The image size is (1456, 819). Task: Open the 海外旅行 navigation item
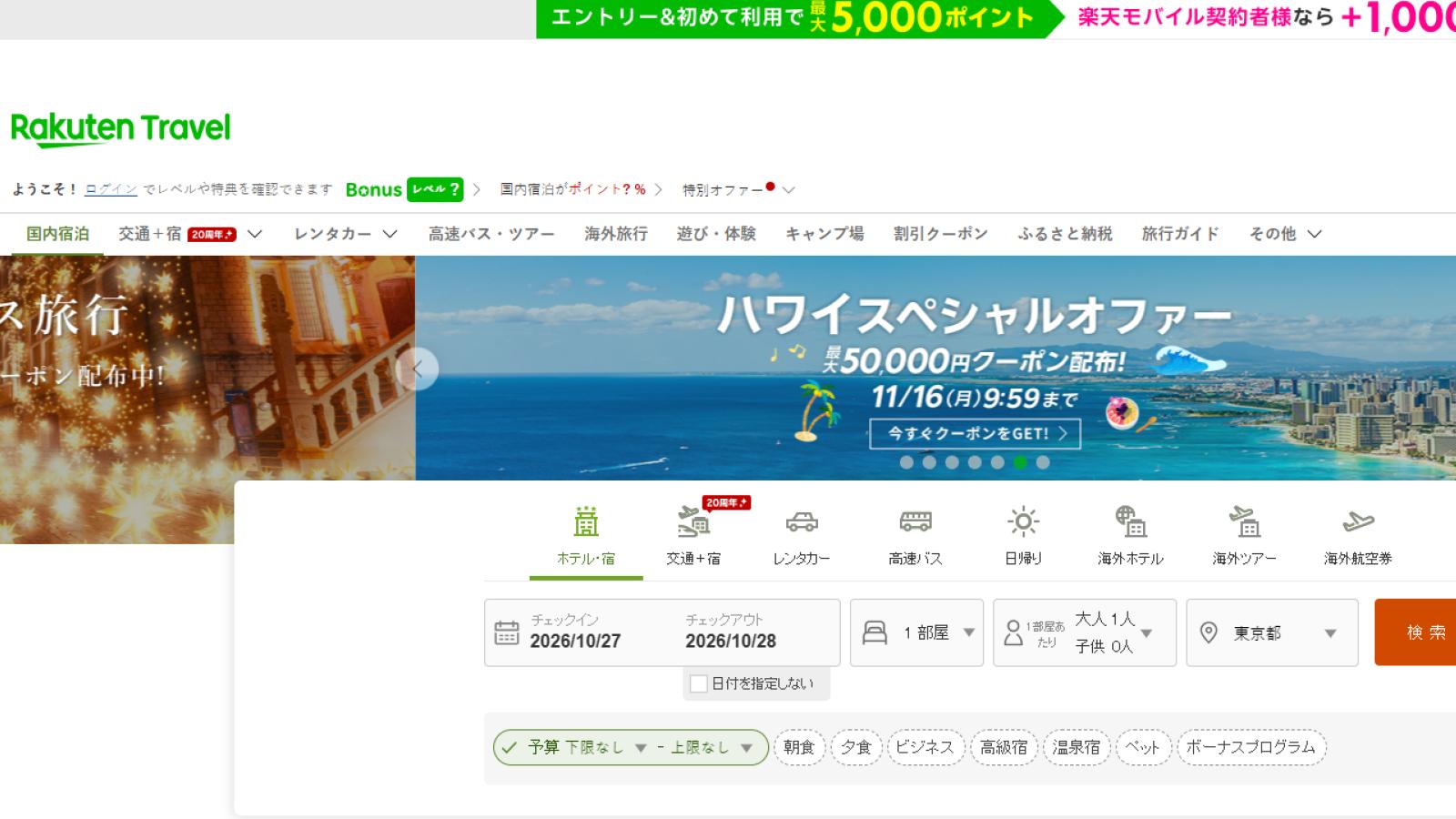point(616,234)
